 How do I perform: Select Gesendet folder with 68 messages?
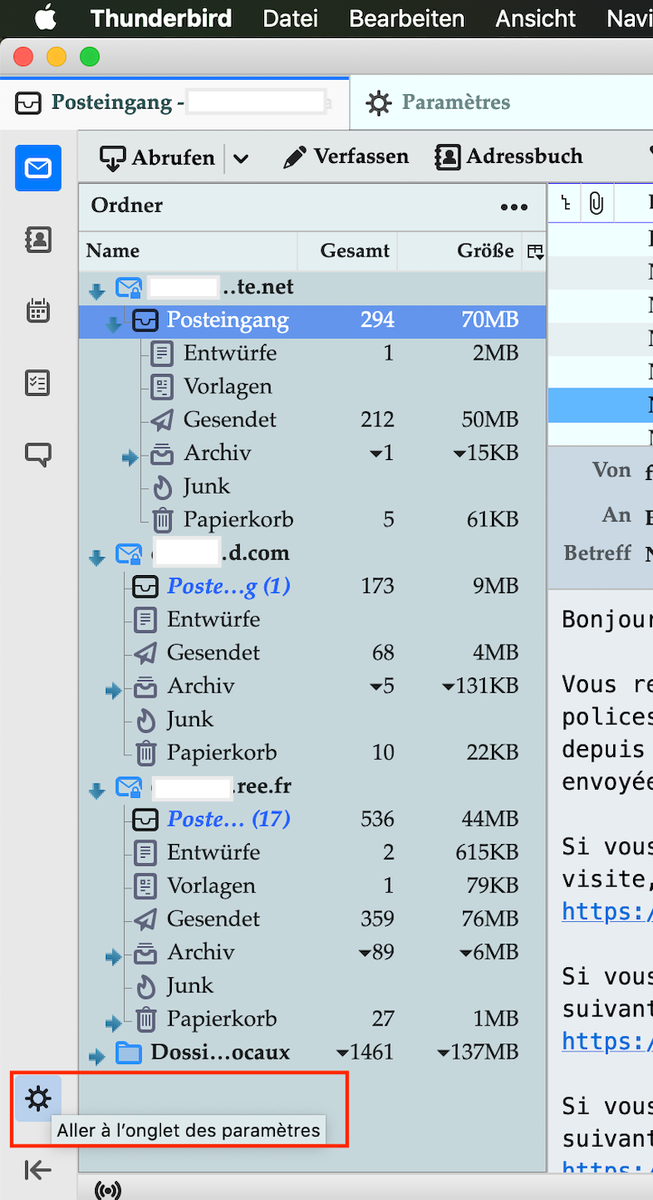(x=312, y=652)
